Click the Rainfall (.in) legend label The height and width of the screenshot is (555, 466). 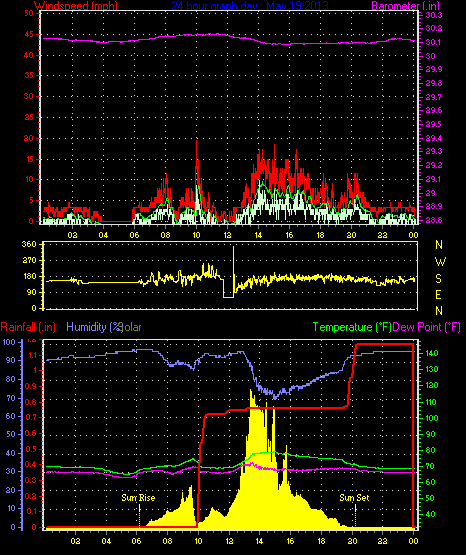(x=28, y=327)
